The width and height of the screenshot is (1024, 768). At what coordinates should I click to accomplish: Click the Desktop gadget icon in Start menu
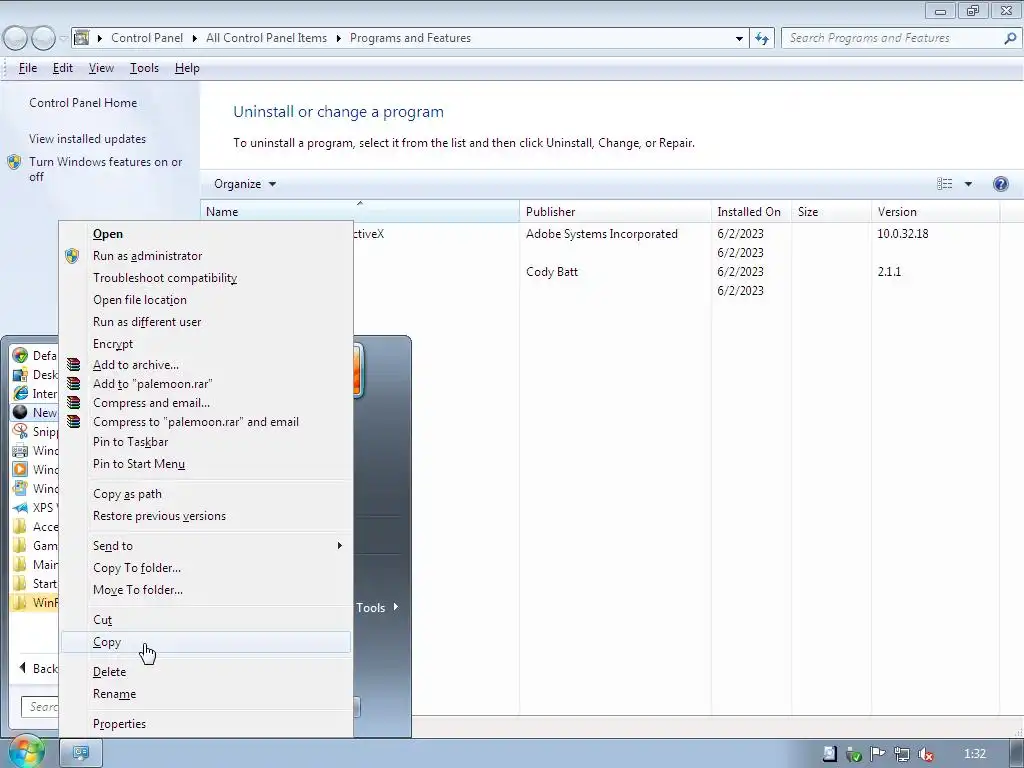[20, 374]
